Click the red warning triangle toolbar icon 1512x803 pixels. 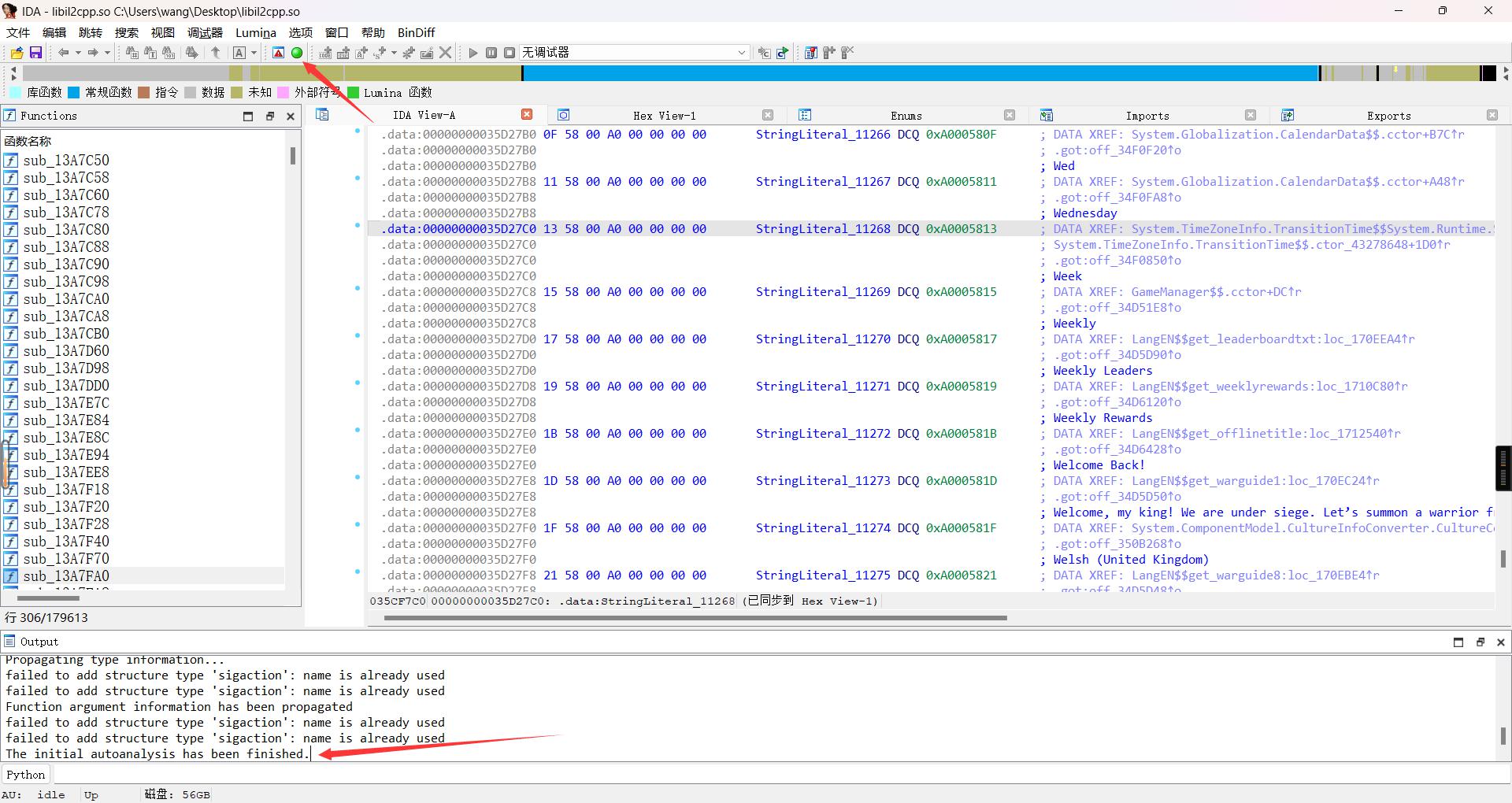coord(279,53)
